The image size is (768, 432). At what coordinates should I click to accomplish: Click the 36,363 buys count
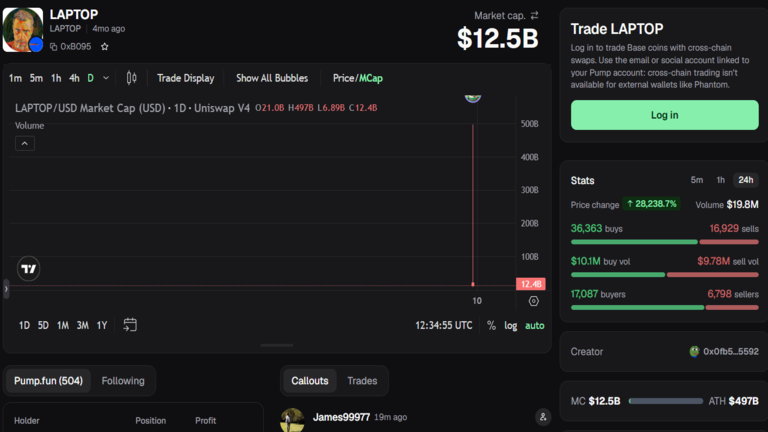point(586,228)
